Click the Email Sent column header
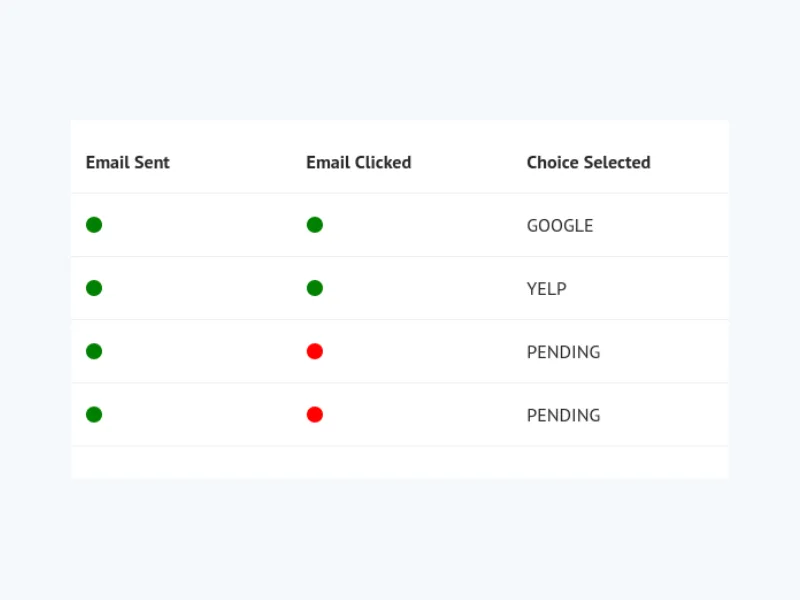 pos(128,162)
